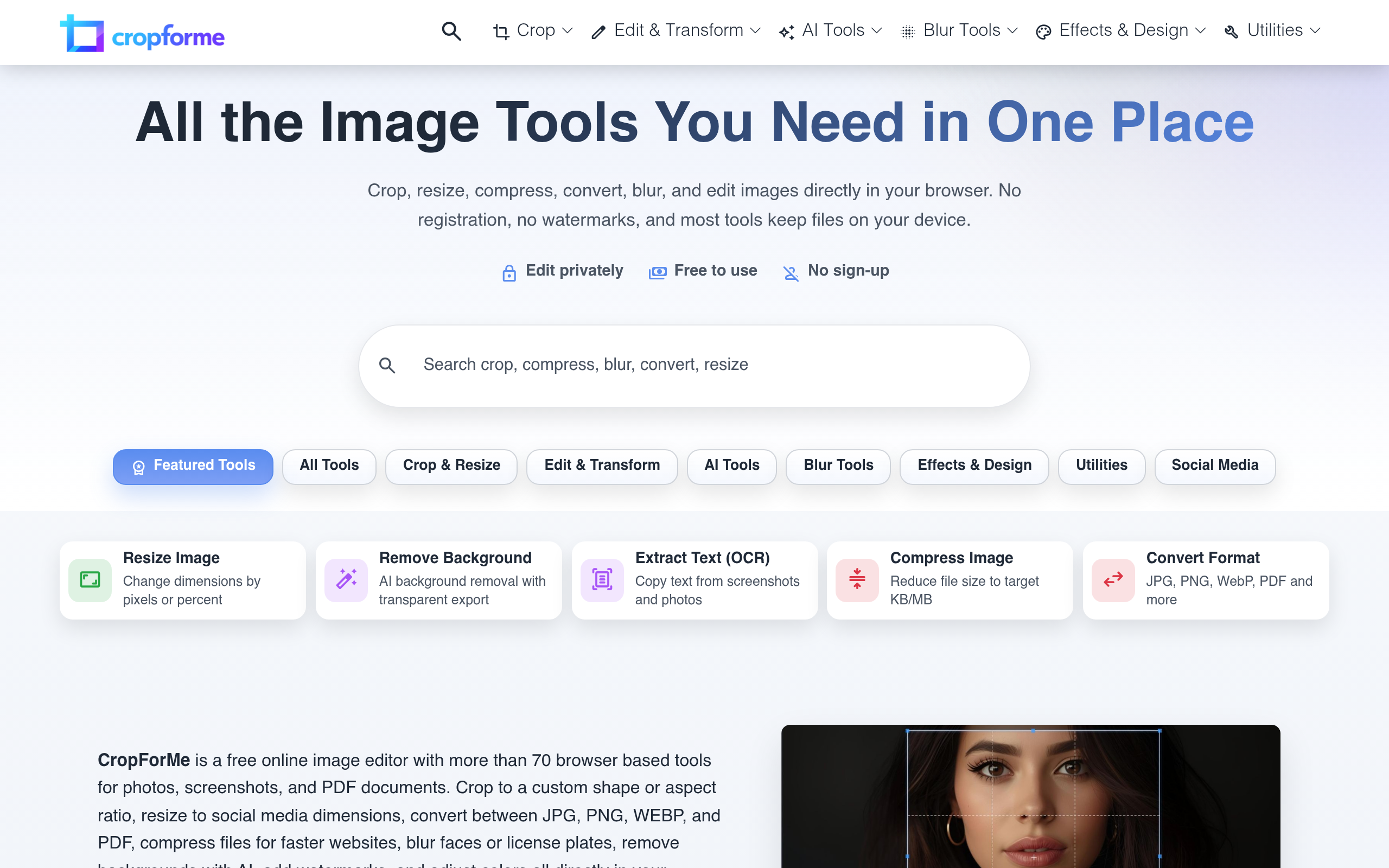The width and height of the screenshot is (1389, 868).
Task: Expand the Edit & Transform menu chevron
Action: click(755, 30)
